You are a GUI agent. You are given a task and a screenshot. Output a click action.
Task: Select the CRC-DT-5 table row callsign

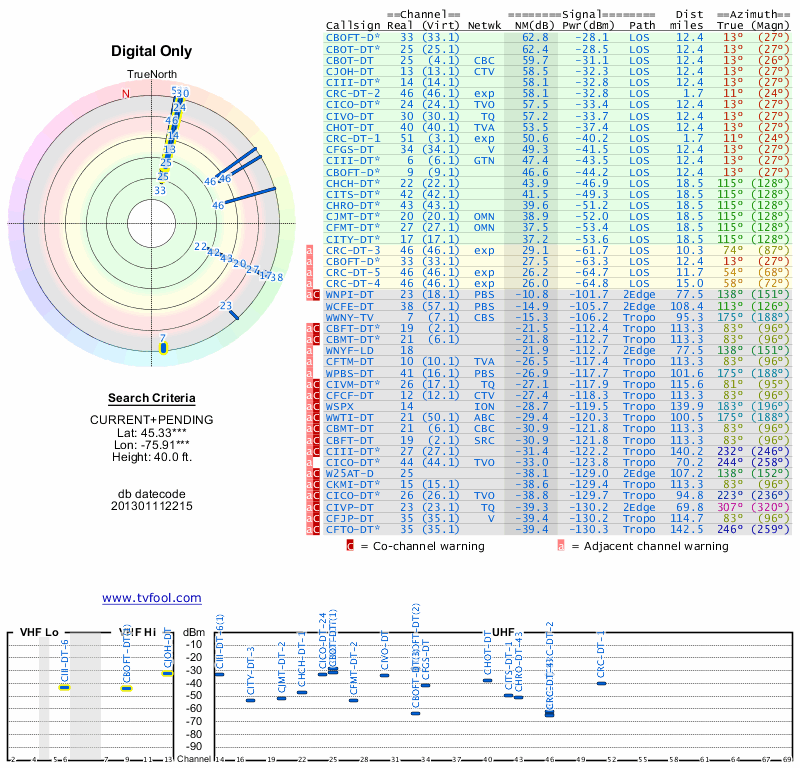coord(353,272)
